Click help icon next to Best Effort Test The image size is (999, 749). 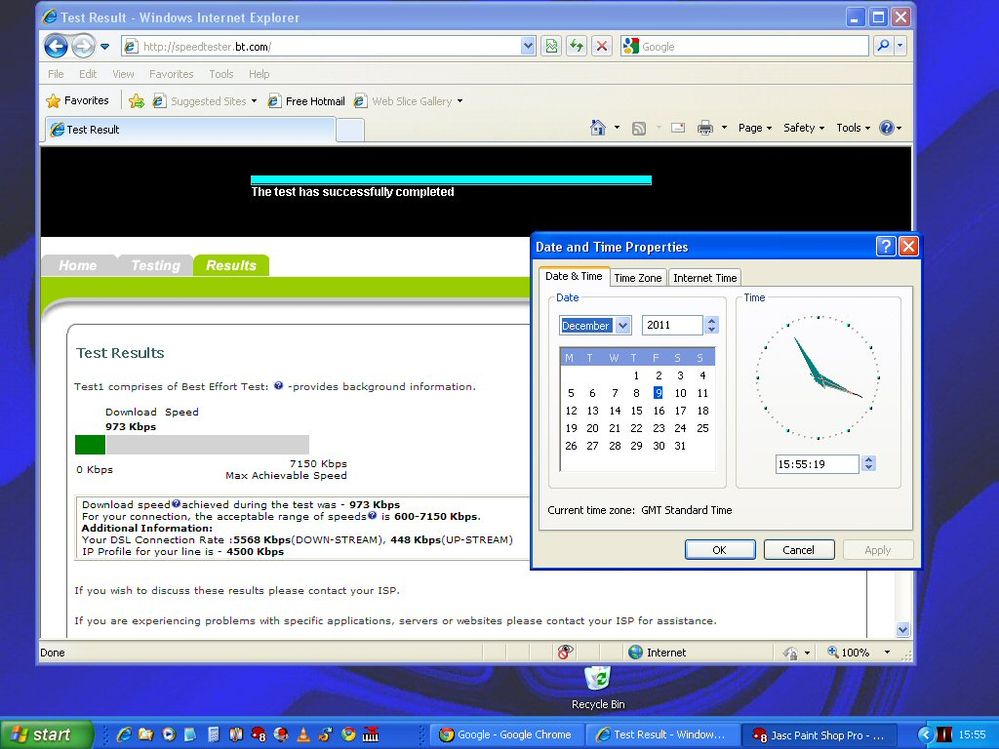(278, 385)
